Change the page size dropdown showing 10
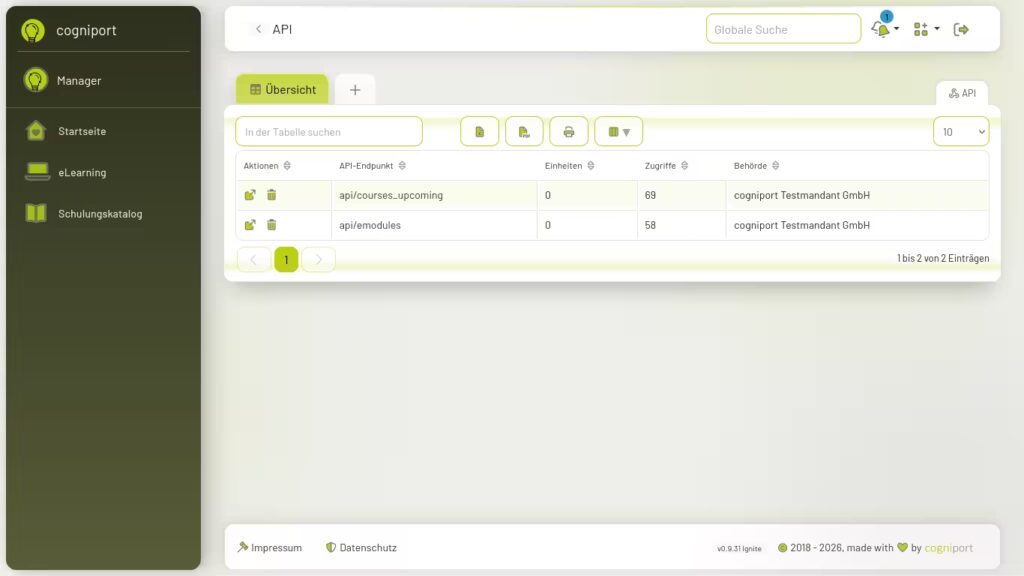 coord(961,132)
